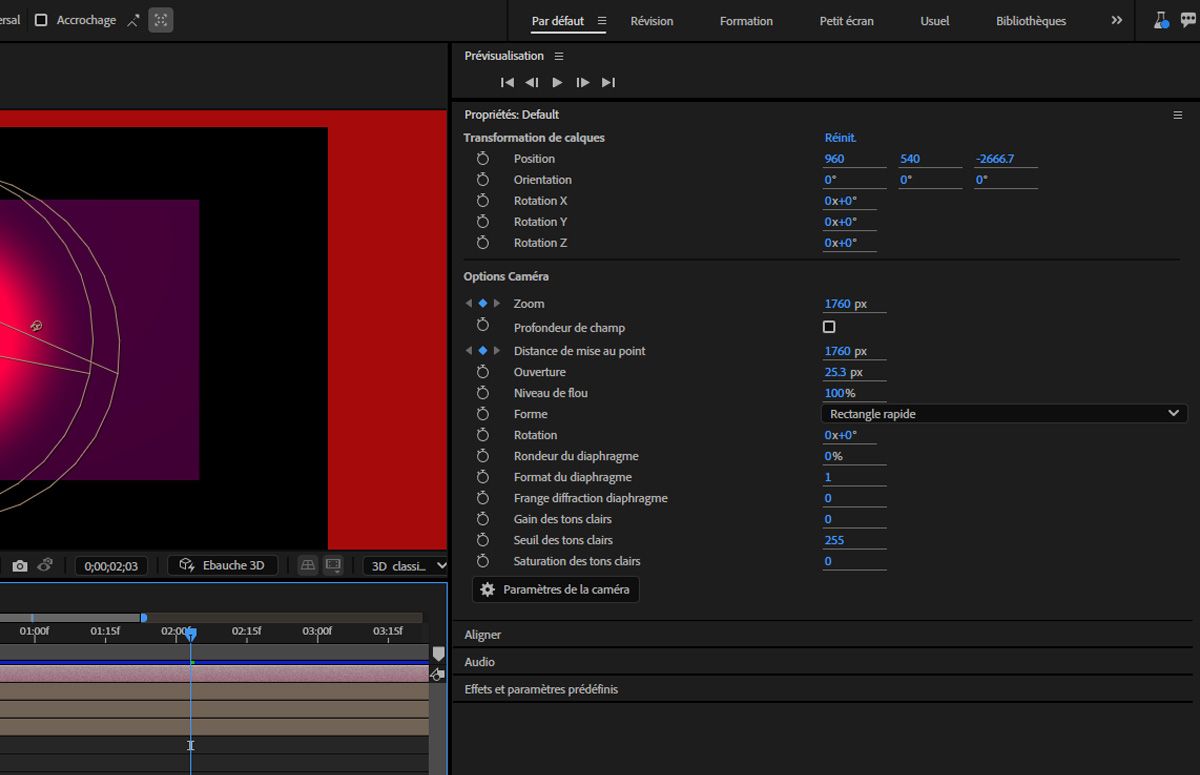Go to next Distance de mise au point keyframe
This screenshot has width=1200, height=775.
497,351
